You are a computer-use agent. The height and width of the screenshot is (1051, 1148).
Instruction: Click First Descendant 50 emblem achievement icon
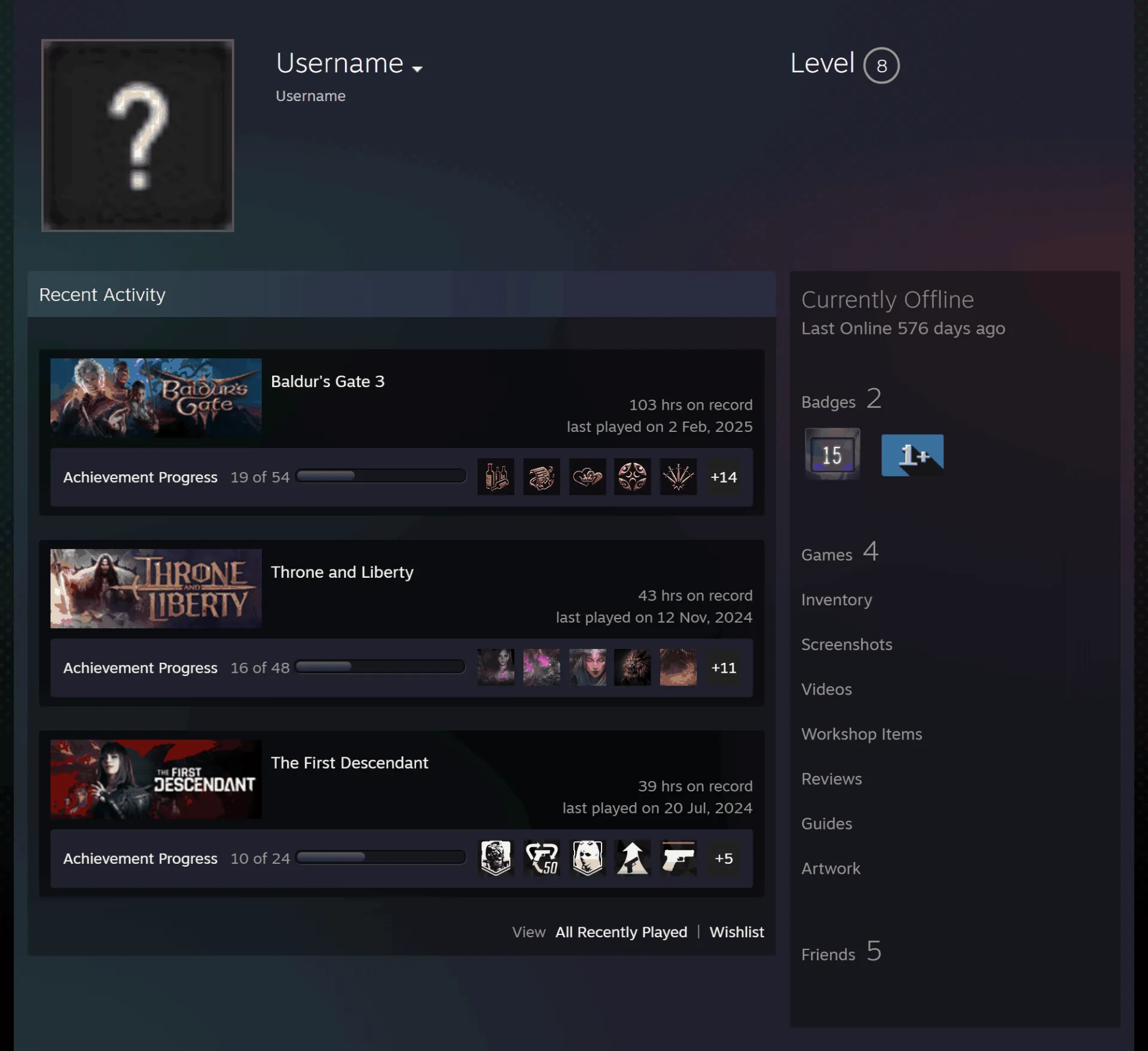542,858
